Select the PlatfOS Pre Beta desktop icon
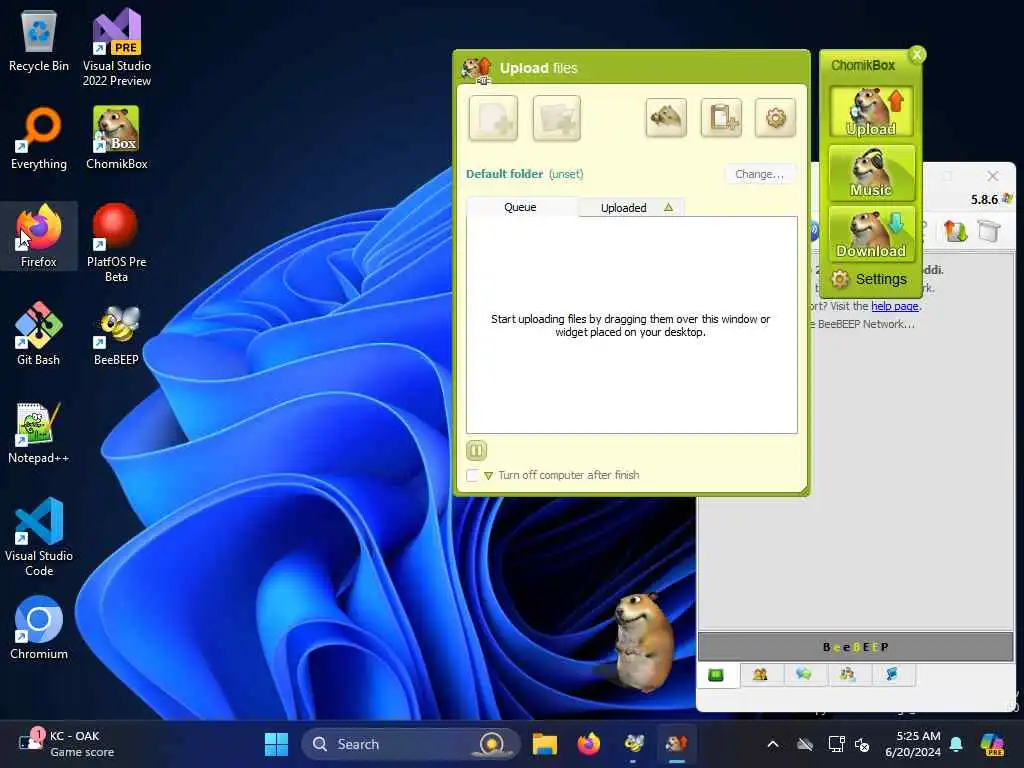This screenshot has width=1024, height=768. [116, 243]
